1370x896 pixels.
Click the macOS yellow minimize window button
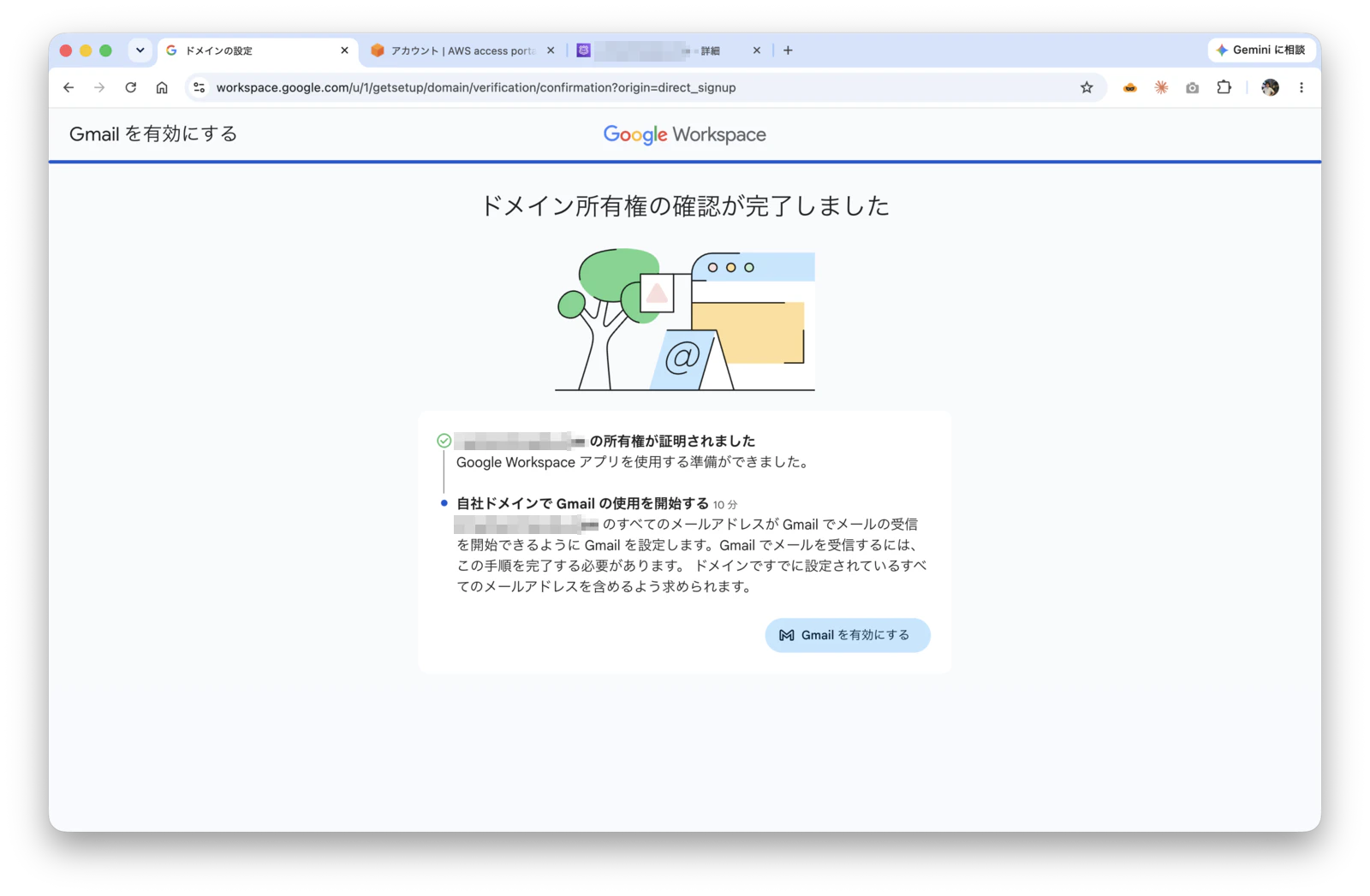(x=86, y=50)
